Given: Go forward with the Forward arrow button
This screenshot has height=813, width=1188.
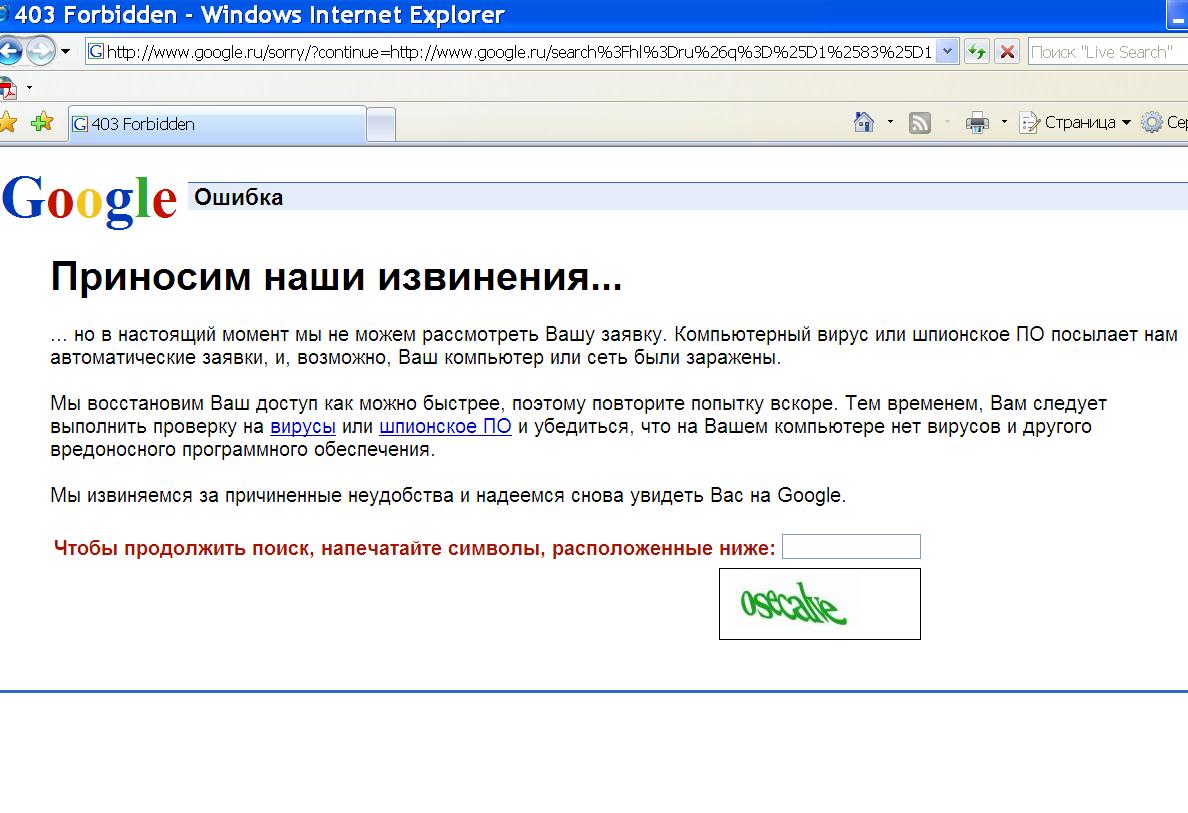Looking at the screenshot, I should 41,52.
